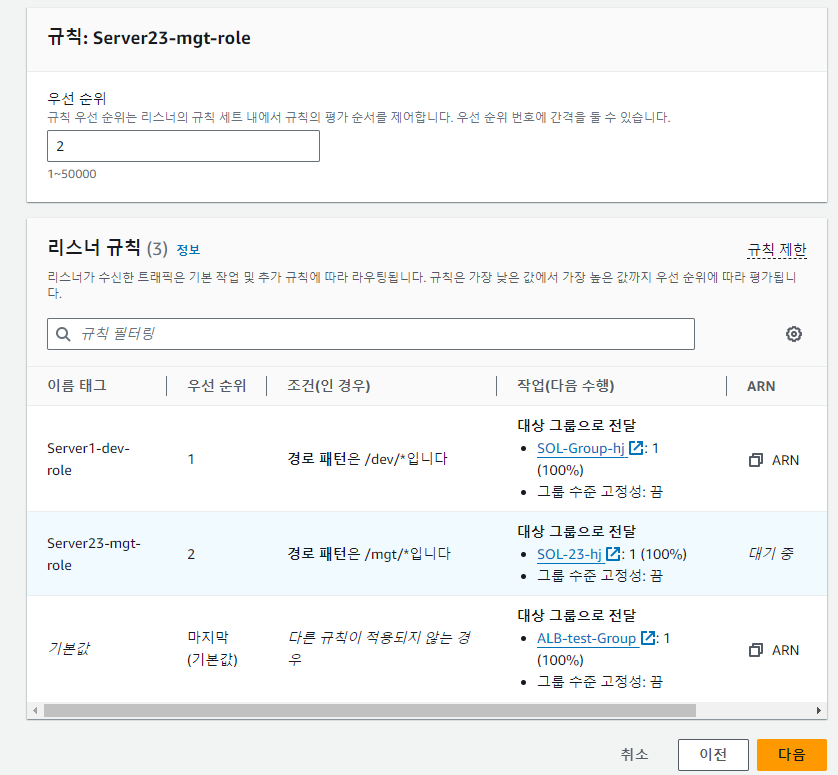Viewport: 838px width, 775px height.
Task: Click the 취소 (Cancel) button
Action: 634,755
